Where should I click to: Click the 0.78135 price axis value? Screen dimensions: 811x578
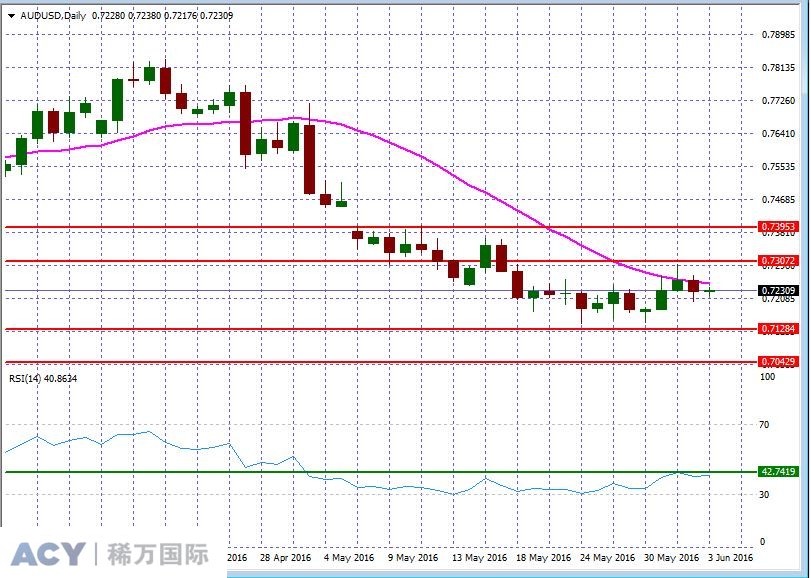[778, 68]
